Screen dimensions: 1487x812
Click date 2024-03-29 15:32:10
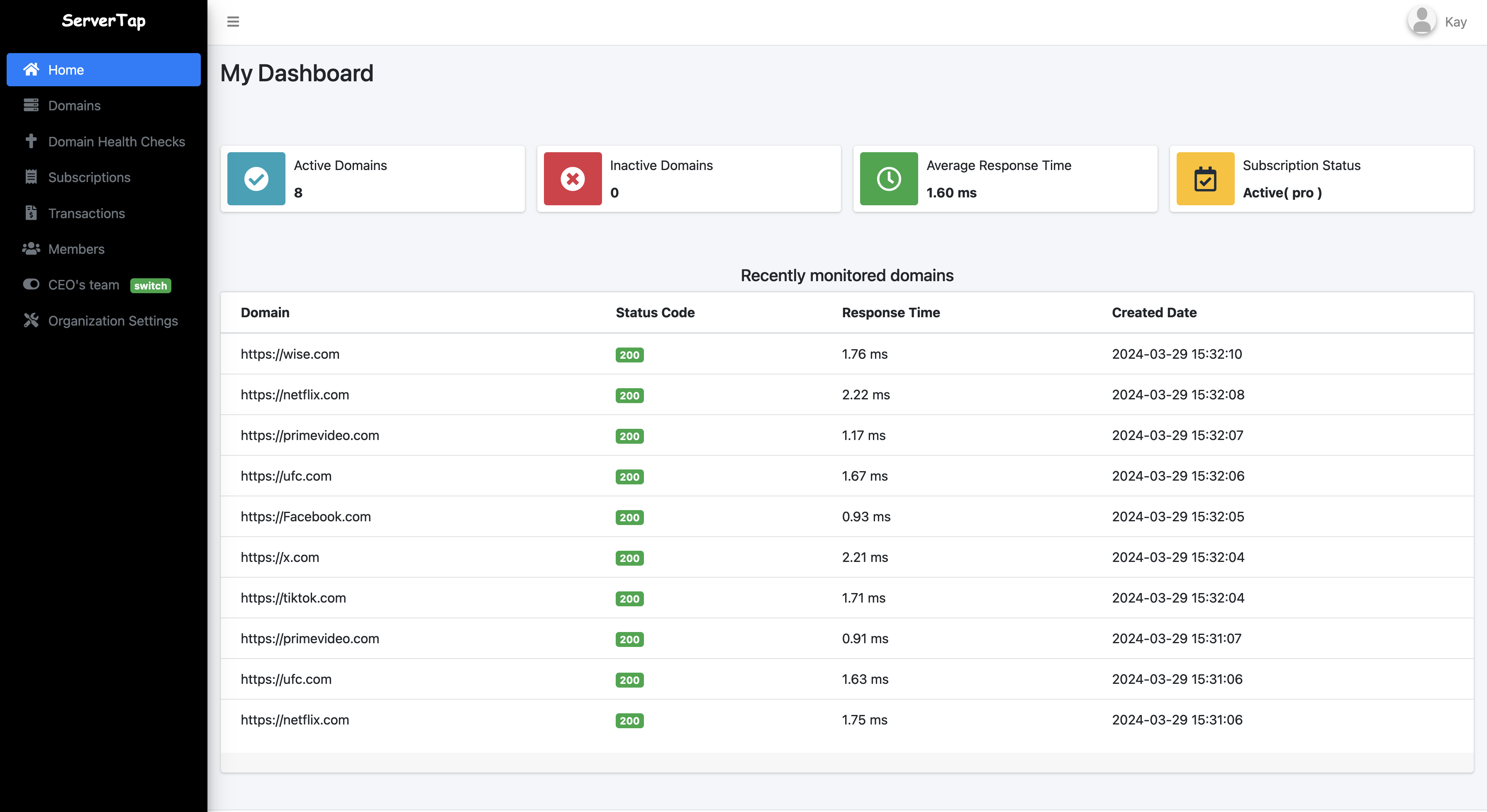point(1177,354)
